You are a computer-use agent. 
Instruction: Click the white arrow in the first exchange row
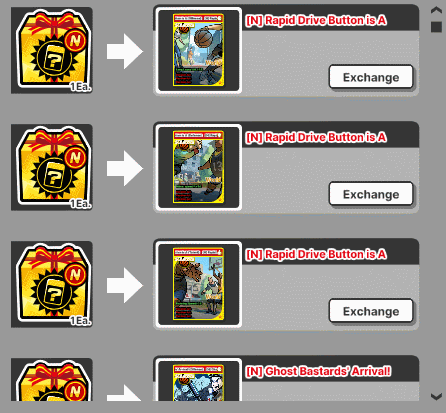click(125, 51)
